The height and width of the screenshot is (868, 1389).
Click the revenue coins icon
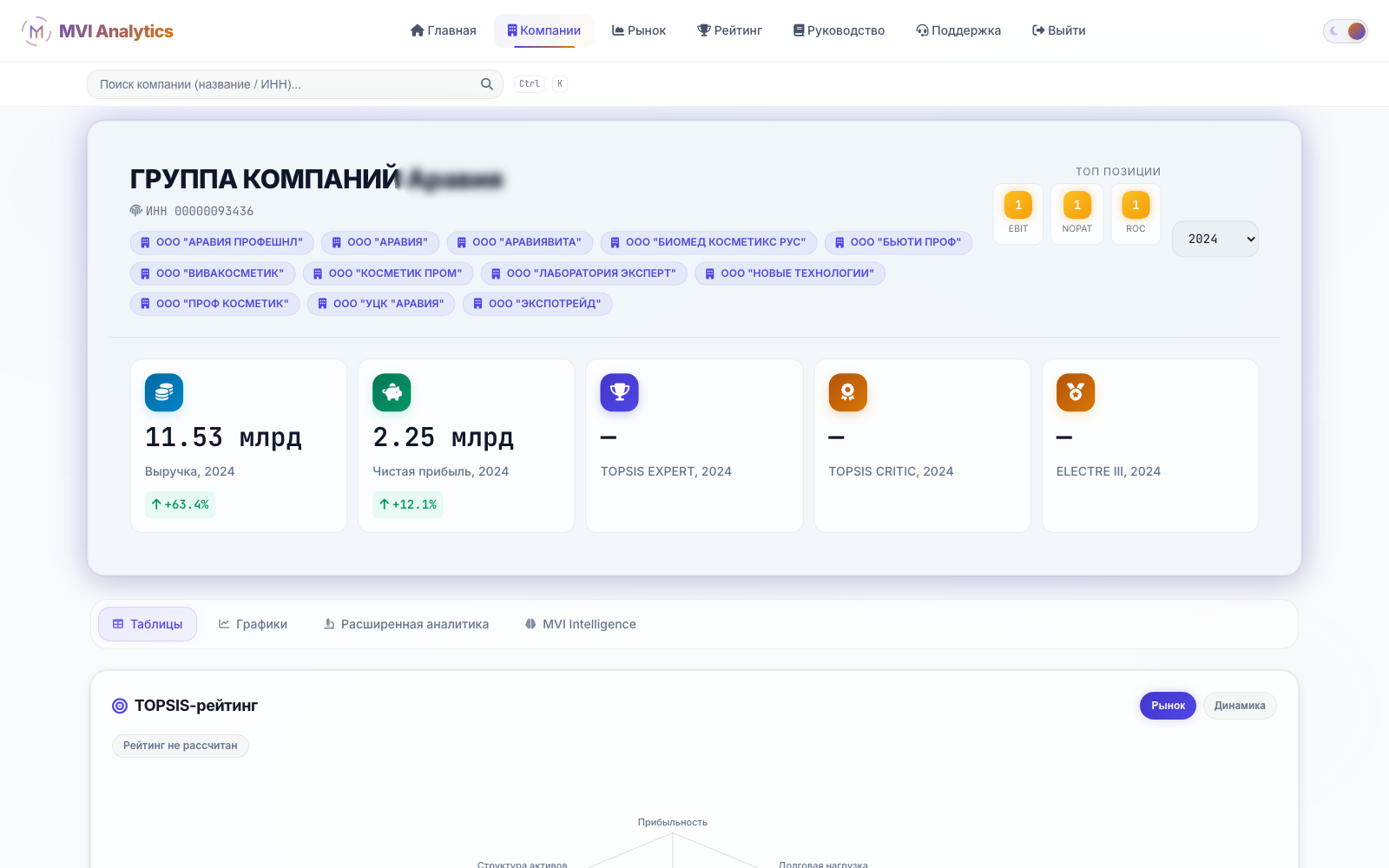coord(164,392)
